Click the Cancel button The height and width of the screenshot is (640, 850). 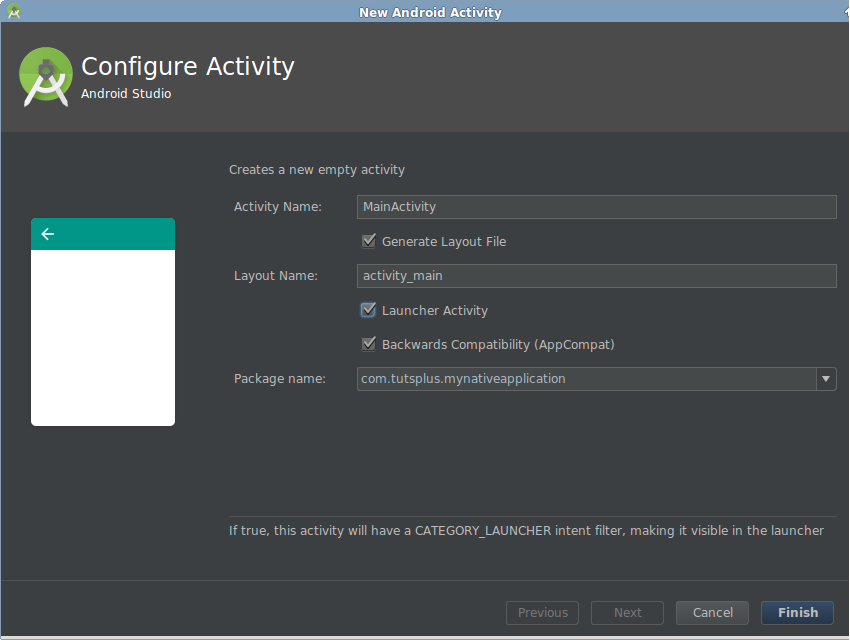pyautogui.click(x=712, y=613)
